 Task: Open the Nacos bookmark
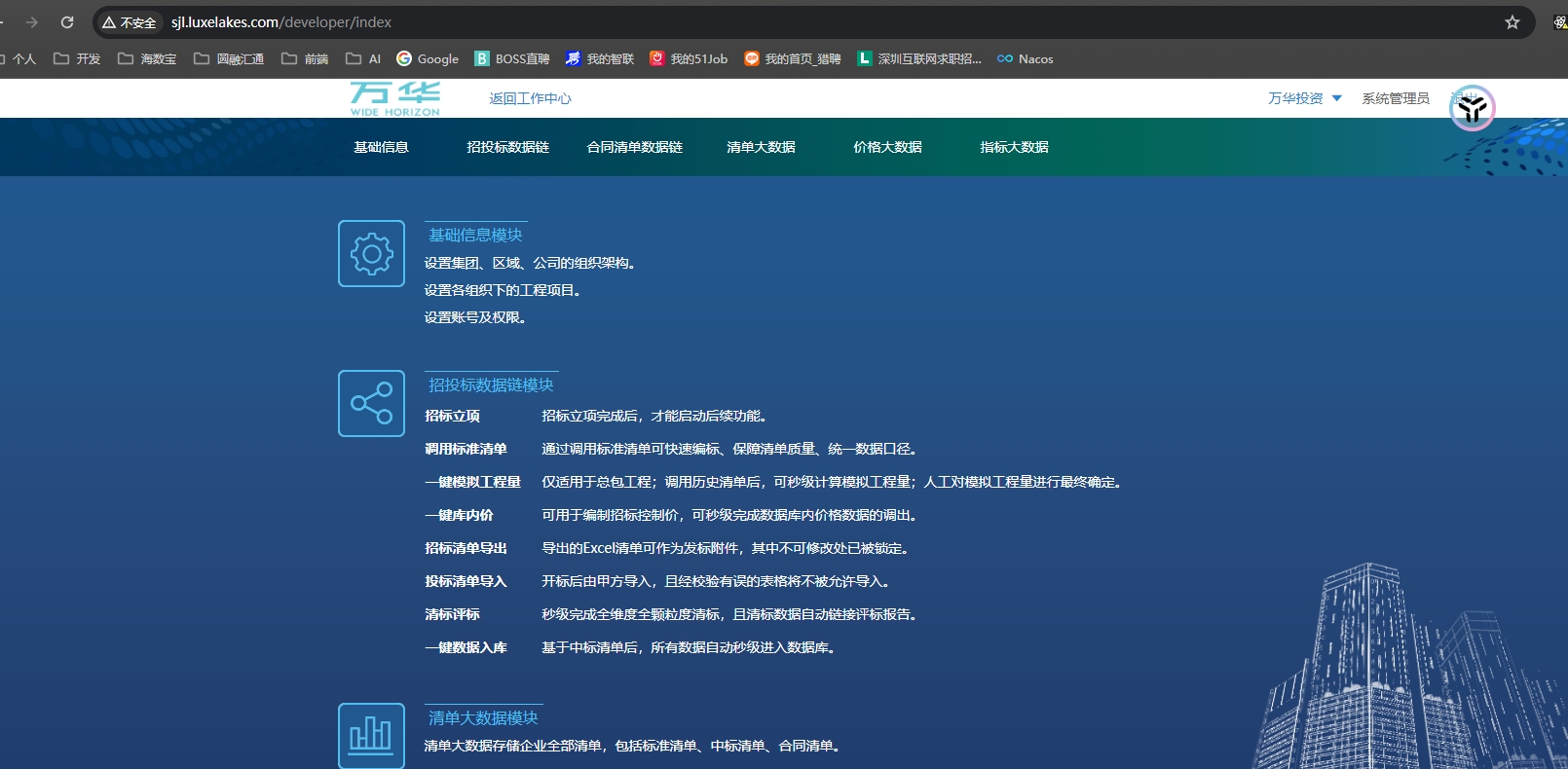pyautogui.click(x=1026, y=59)
